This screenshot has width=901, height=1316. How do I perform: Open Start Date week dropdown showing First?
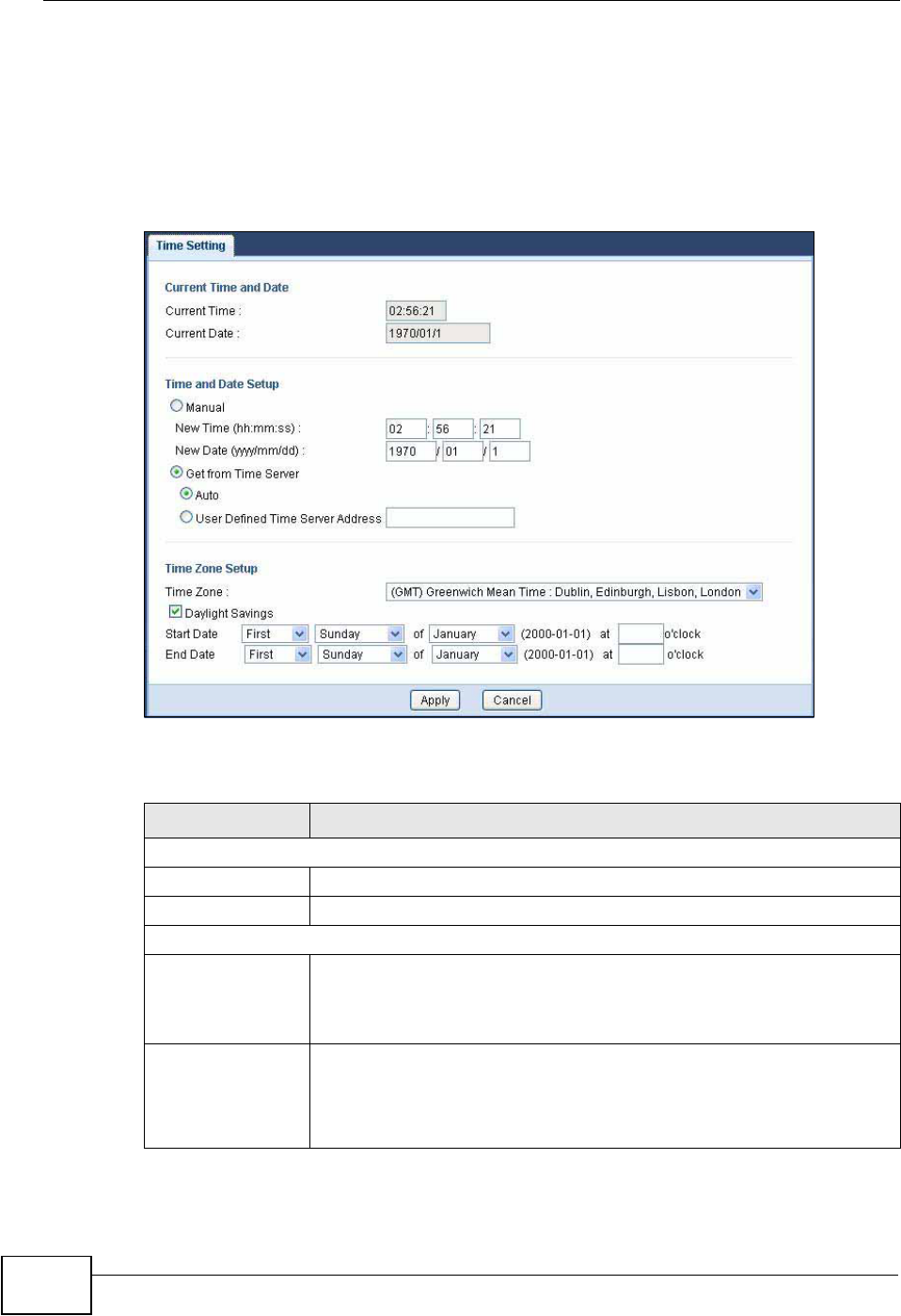[x=275, y=634]
